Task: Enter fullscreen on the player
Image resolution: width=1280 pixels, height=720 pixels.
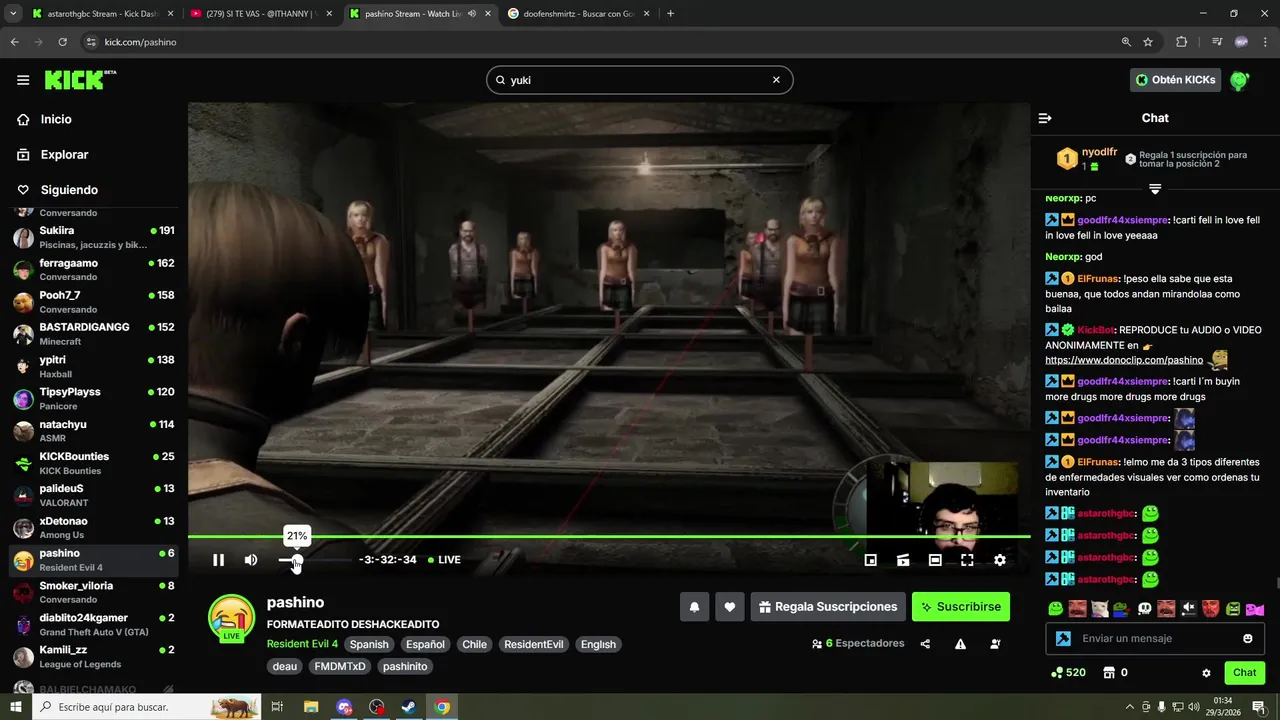Action: (x=967, y=560)
